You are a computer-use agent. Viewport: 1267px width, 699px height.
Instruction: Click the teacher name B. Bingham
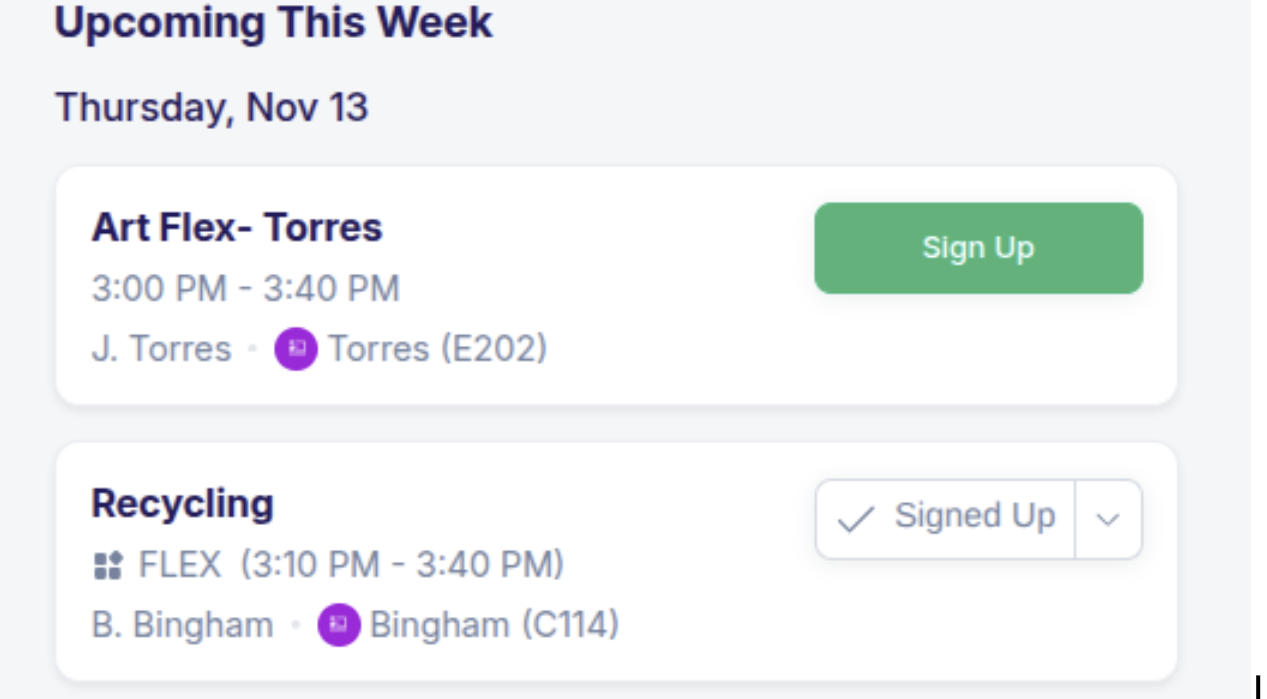[x=182, y=625]
